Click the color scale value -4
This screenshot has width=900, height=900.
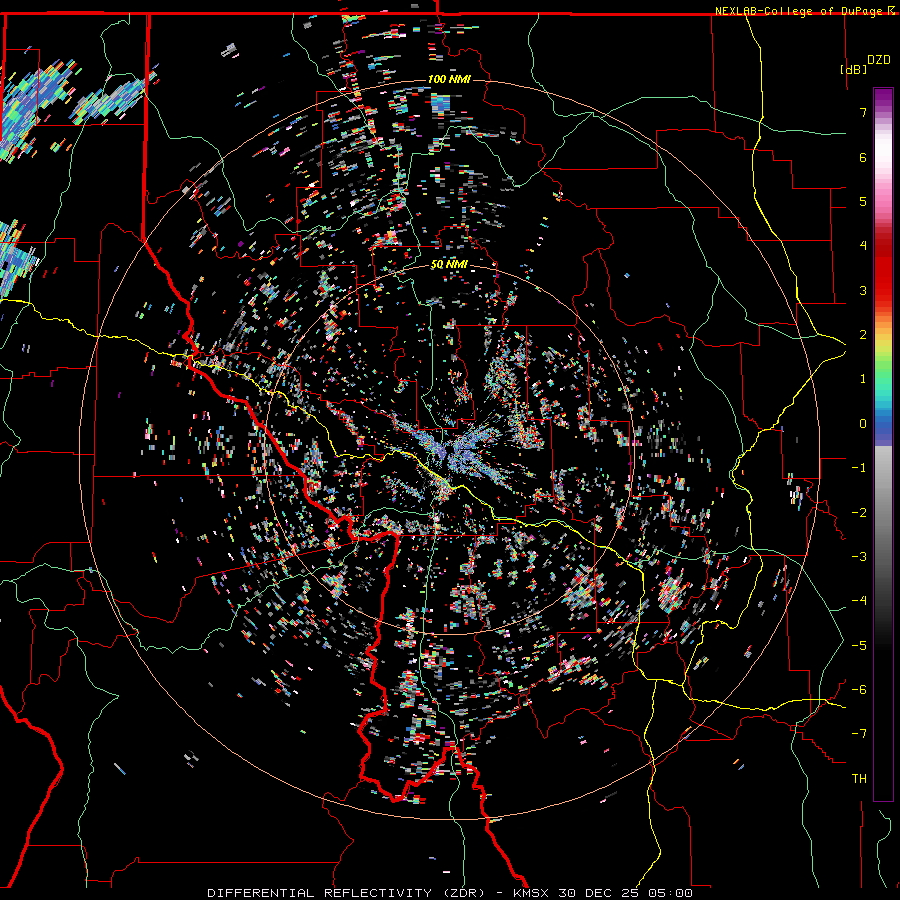click(859, 601)
